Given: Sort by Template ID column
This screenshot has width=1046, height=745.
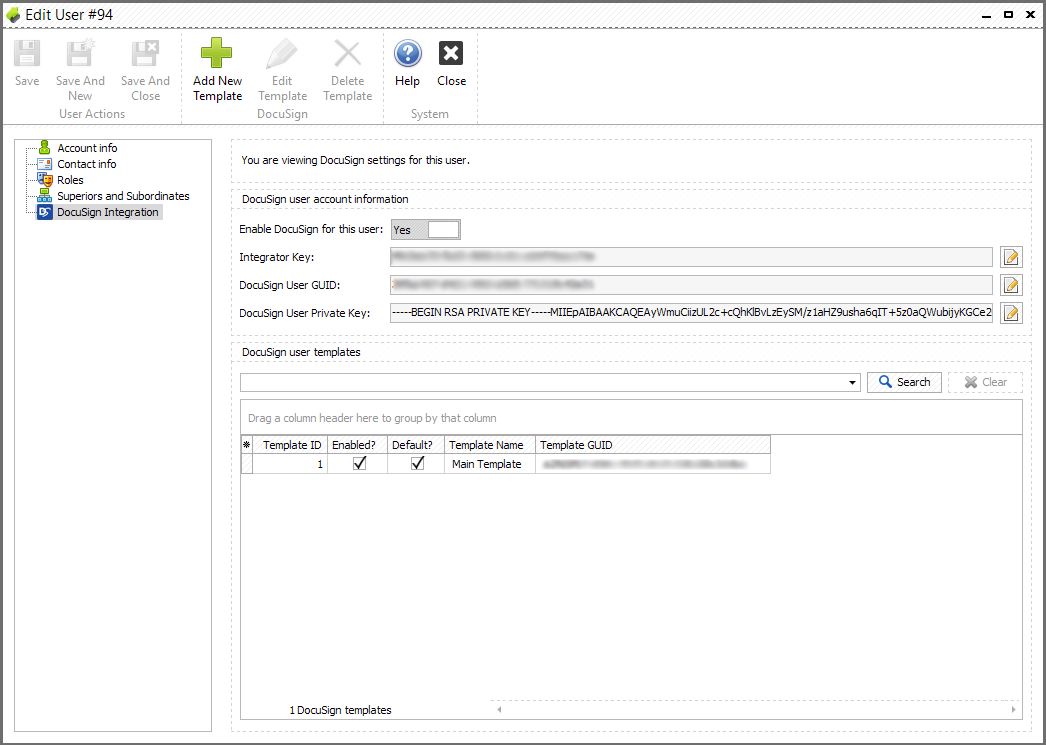Looking at the screenshot, I should pyautogui.click(x=290, y=445).
